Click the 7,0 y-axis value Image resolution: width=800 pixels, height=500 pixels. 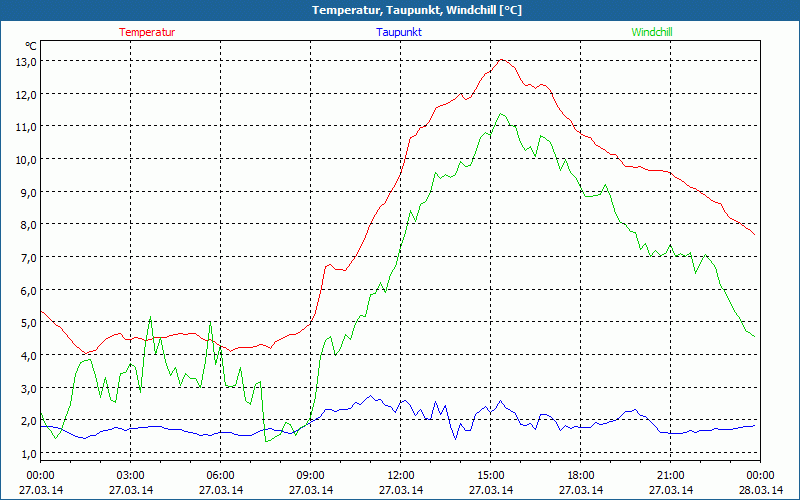[x=28, y=257]
